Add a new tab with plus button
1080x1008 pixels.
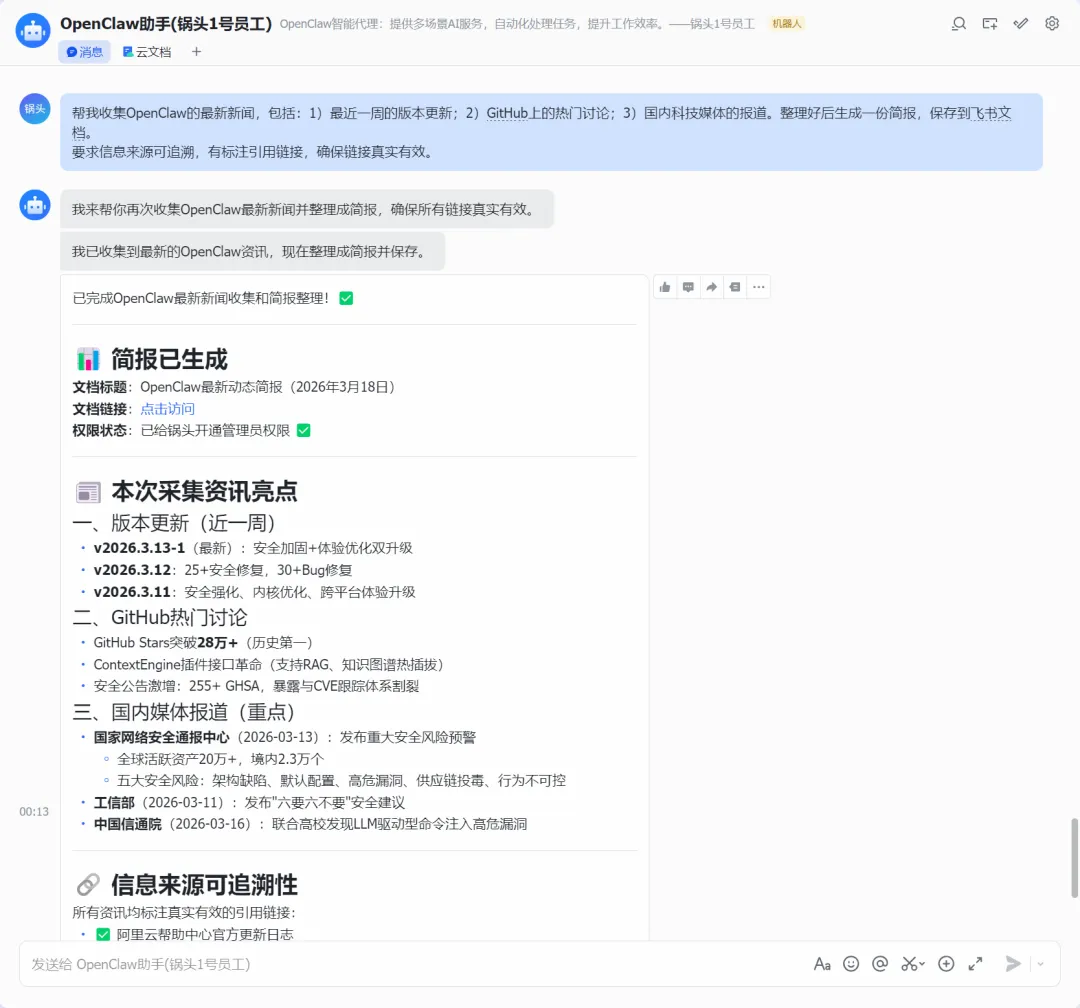pos(196,52)
